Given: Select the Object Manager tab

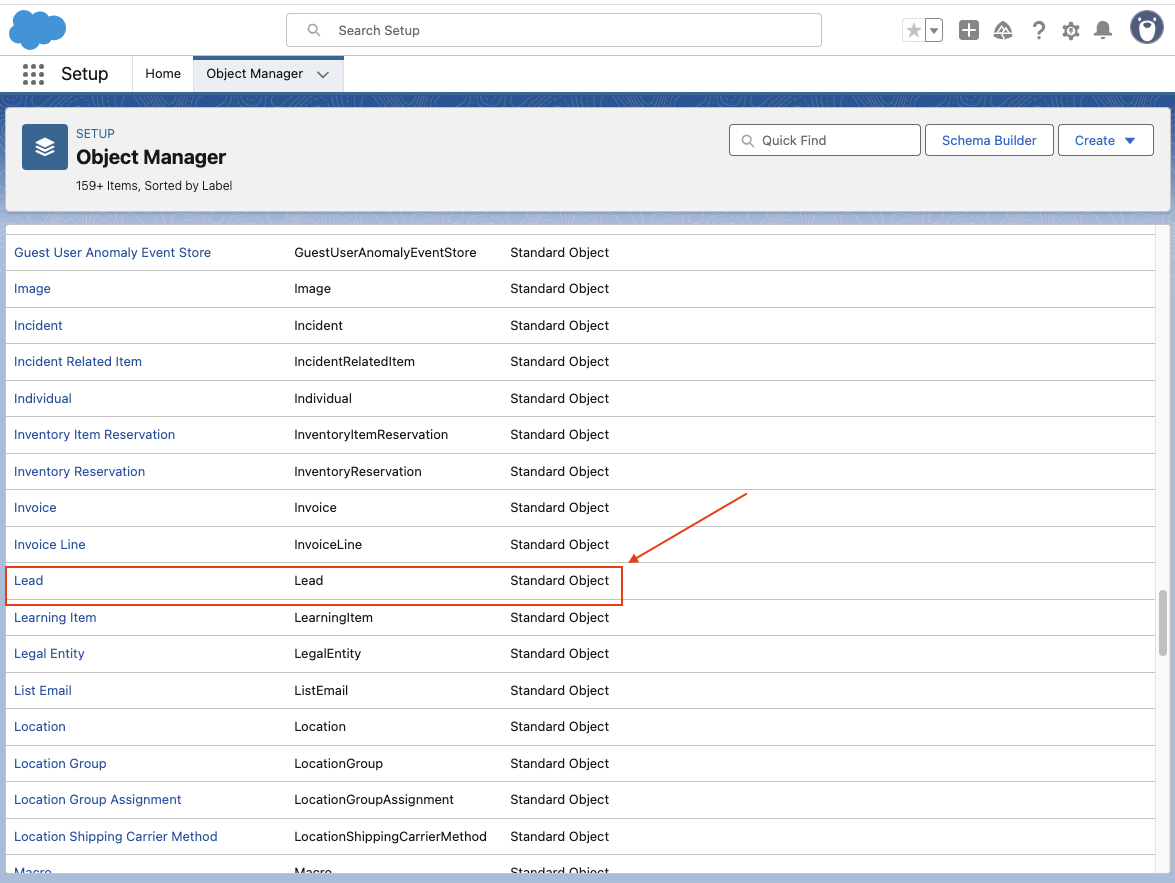Looking at the screenshot, I should click(254, 74).
